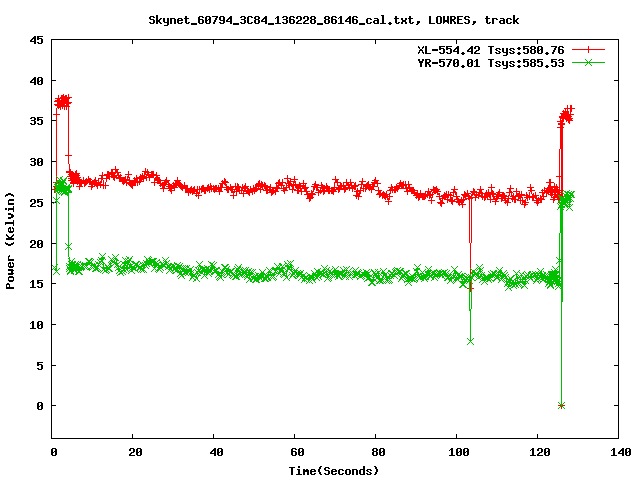Click the red outlier point near 14 Kelvin
Screen dimensions: 640x480
[470, 289]
